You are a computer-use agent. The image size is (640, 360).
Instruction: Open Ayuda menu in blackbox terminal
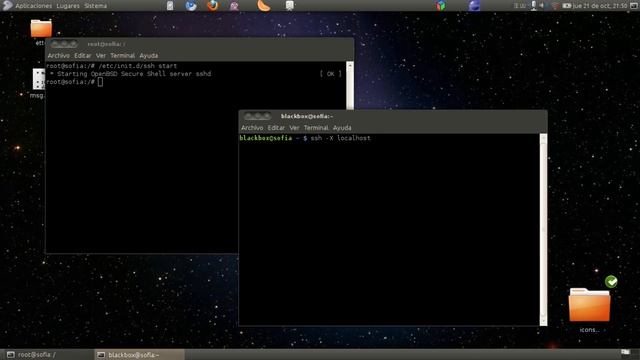click(x=342, y=128)
